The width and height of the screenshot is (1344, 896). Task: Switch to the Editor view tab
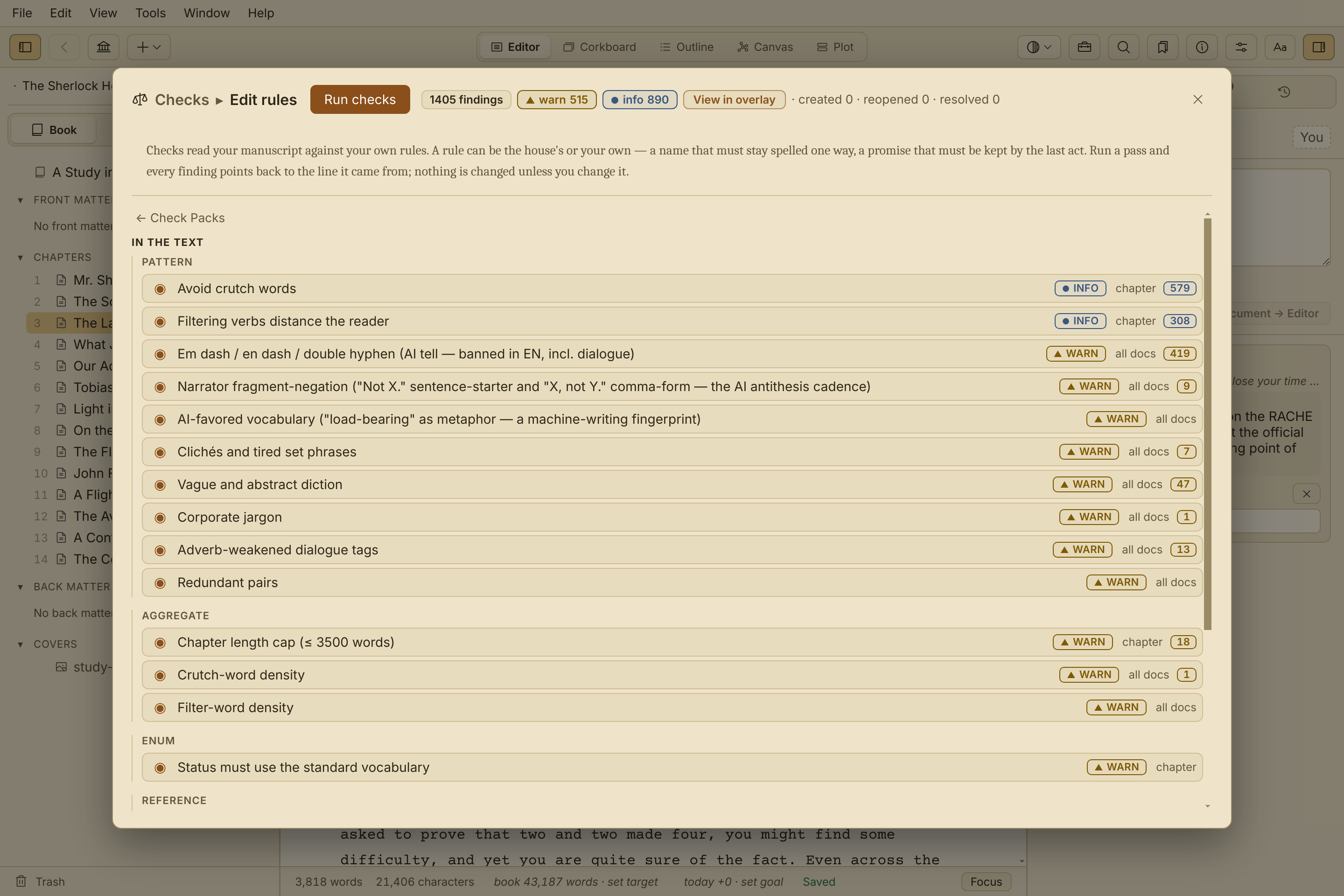tap(515, 47)
